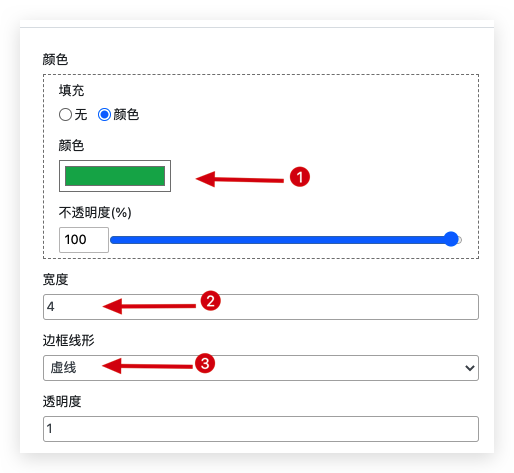The height and width of the screenshot is (473, 514).
Task: Click the middle of the opacity slider track
Action: (286, 240)
